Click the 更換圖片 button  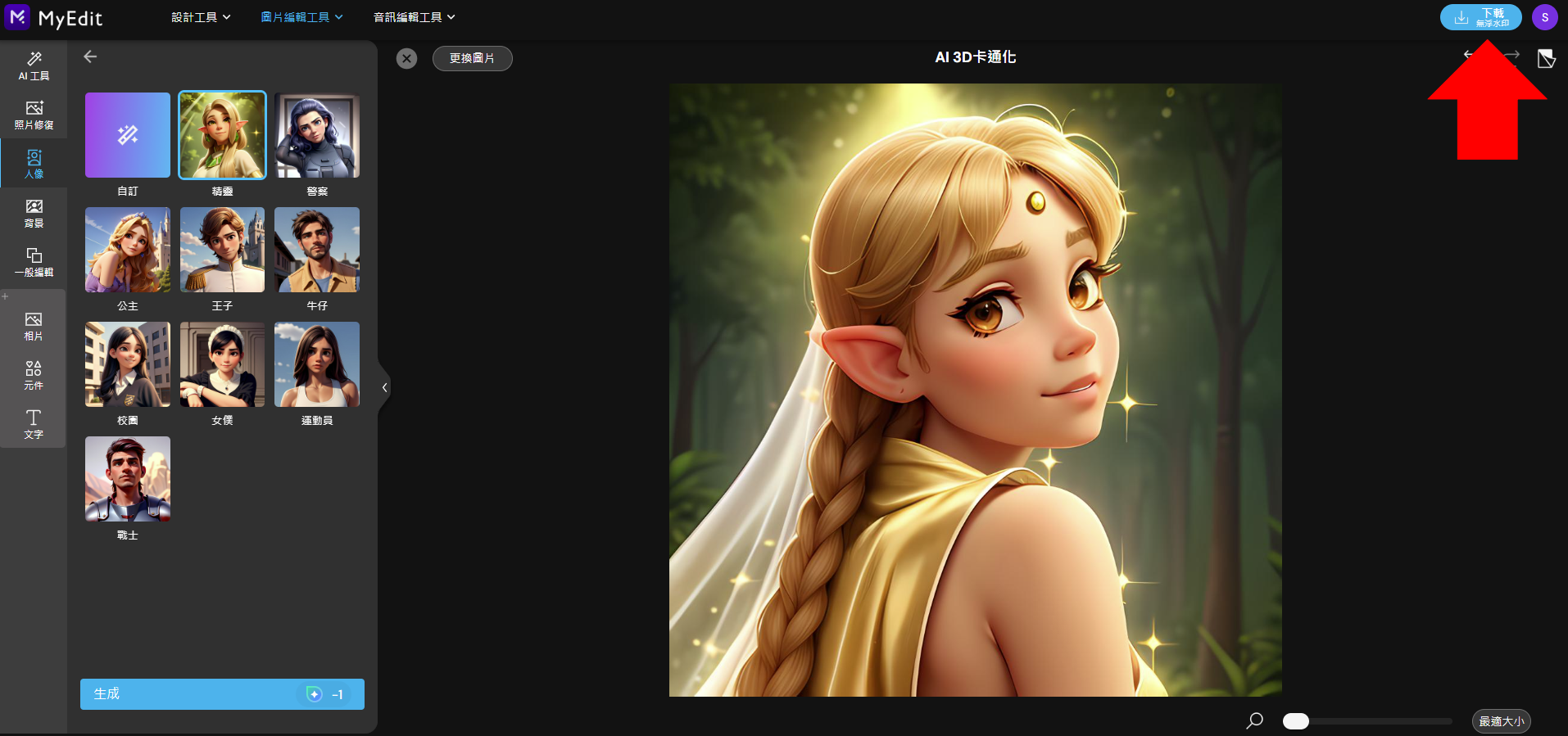coord(472,58)
